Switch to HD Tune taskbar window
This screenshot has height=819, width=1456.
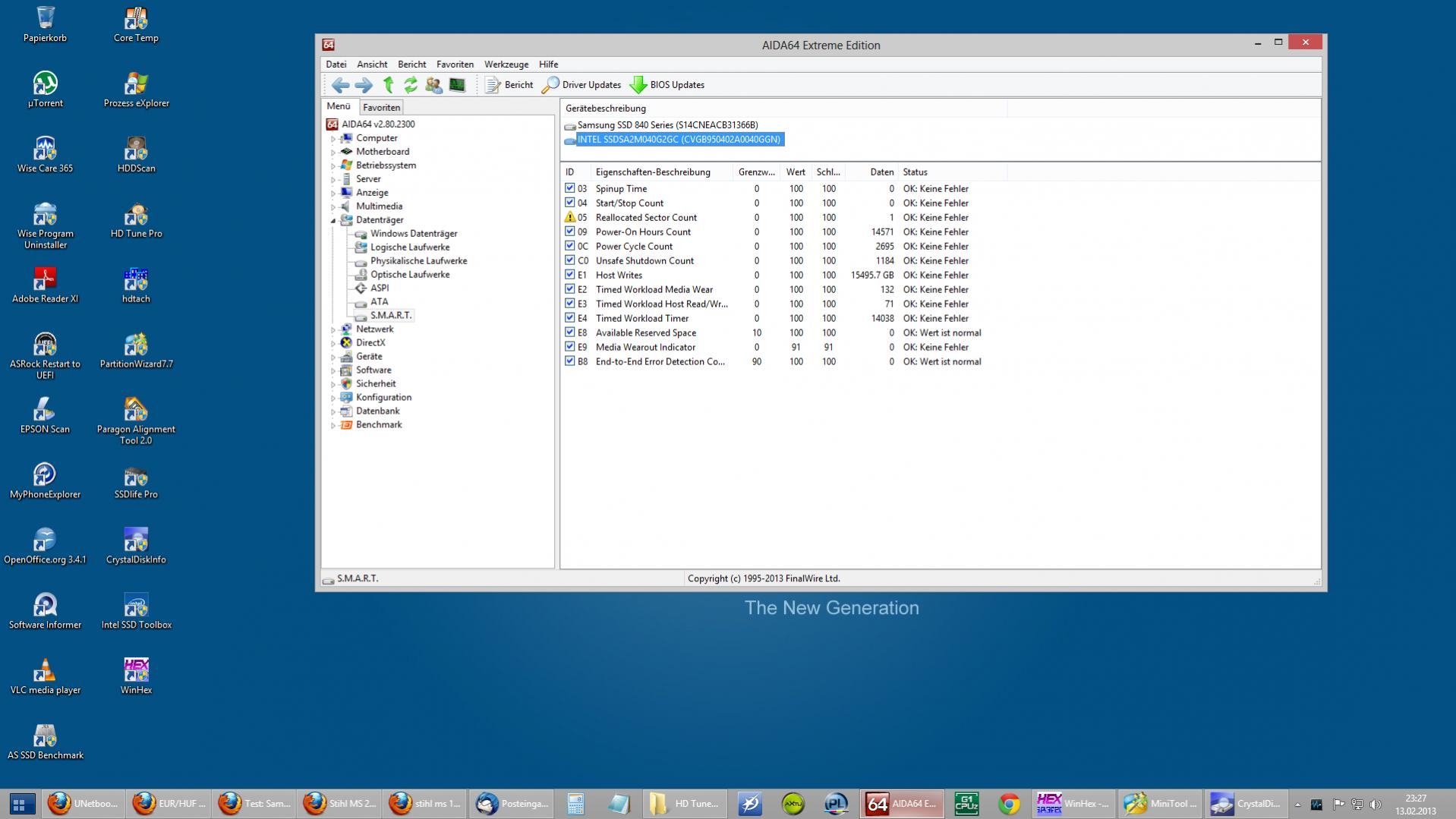pos(685,804)
